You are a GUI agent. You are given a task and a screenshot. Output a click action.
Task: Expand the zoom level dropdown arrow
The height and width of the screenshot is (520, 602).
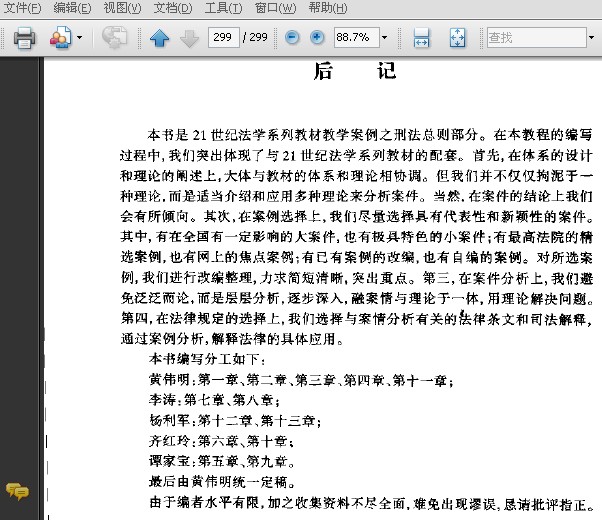tap(384, 38)
